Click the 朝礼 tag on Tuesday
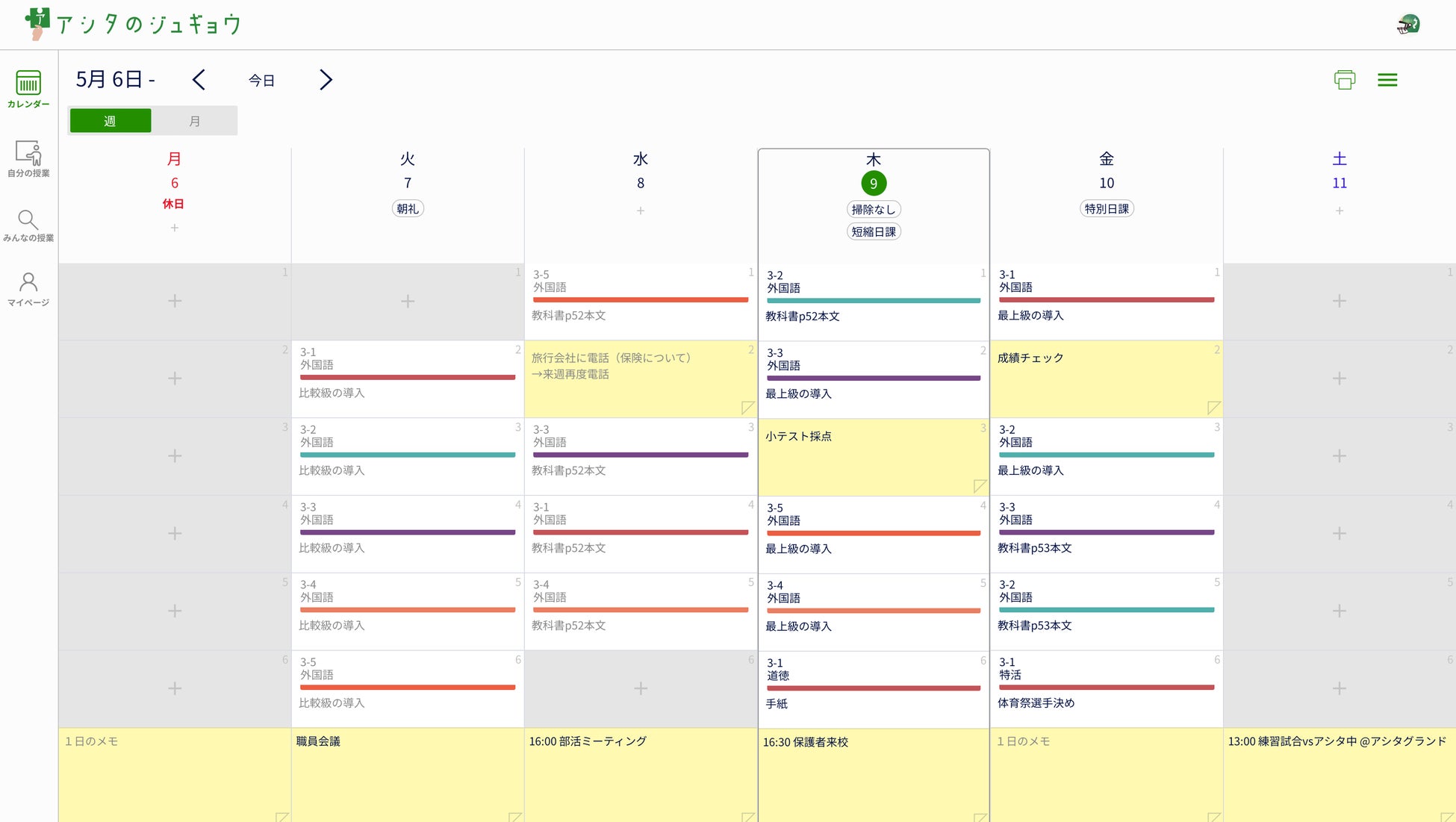 407,209
